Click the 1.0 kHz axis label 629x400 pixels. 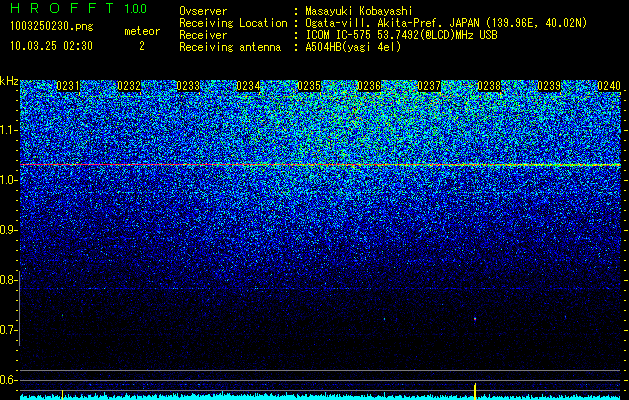point(7,180)
